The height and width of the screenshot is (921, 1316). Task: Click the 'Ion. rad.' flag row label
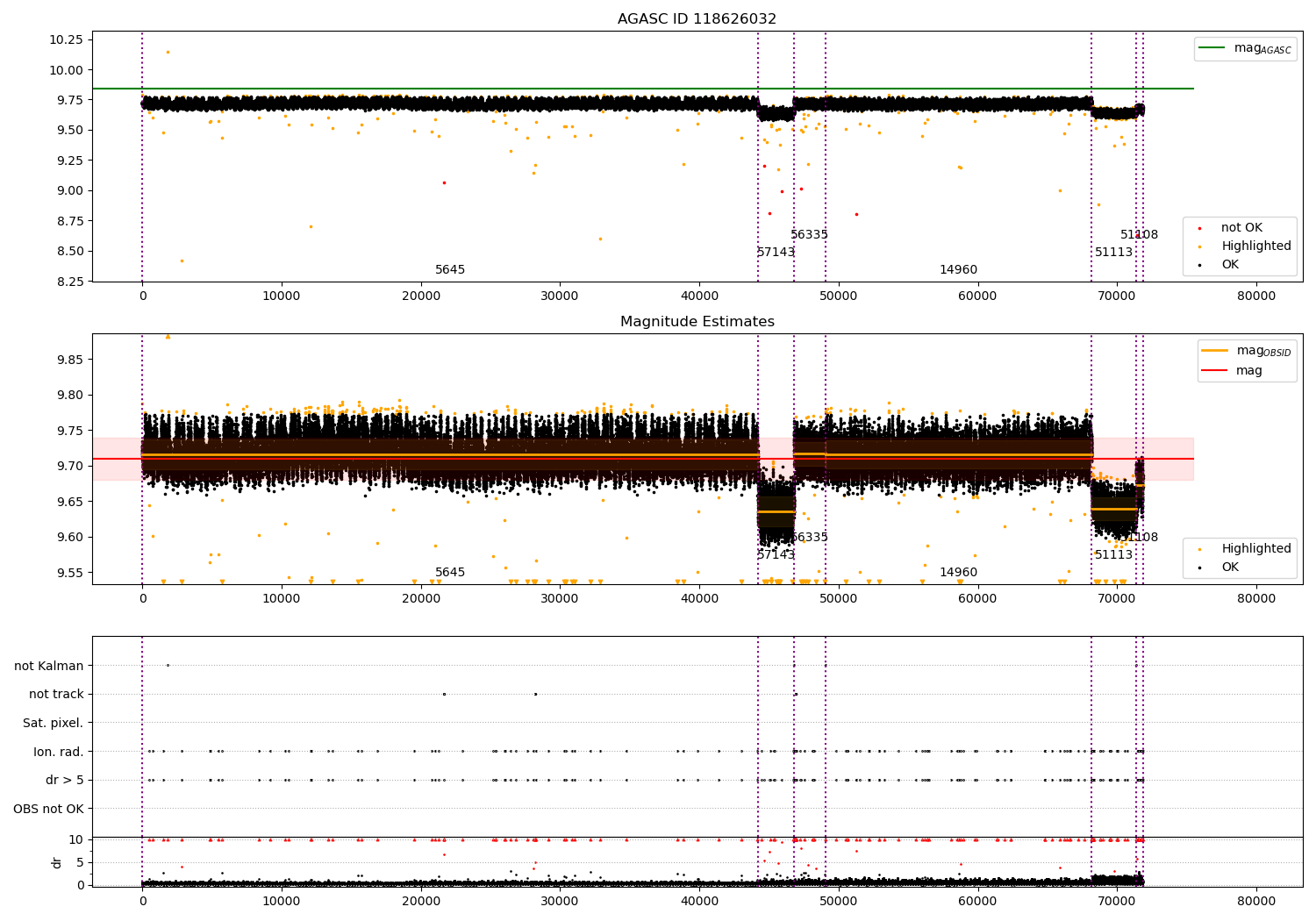59,752
